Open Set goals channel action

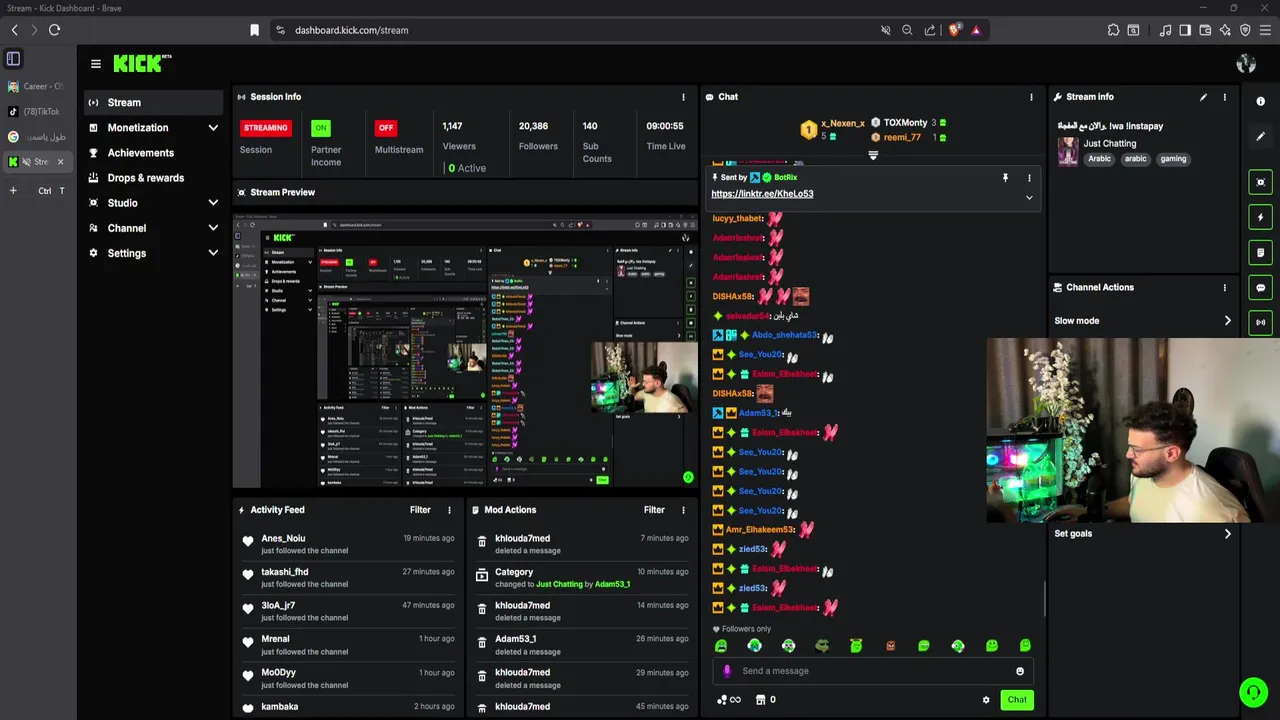tap(1143, 534)
